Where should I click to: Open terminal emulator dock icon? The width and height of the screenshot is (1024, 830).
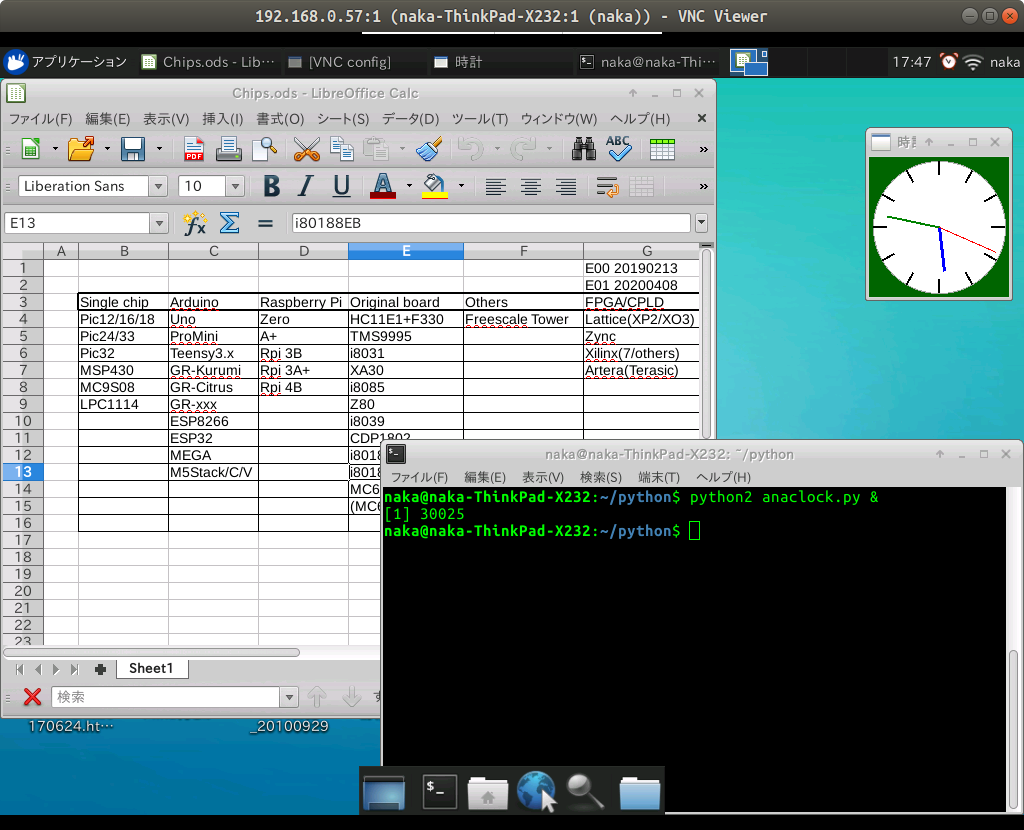(440, 792)
